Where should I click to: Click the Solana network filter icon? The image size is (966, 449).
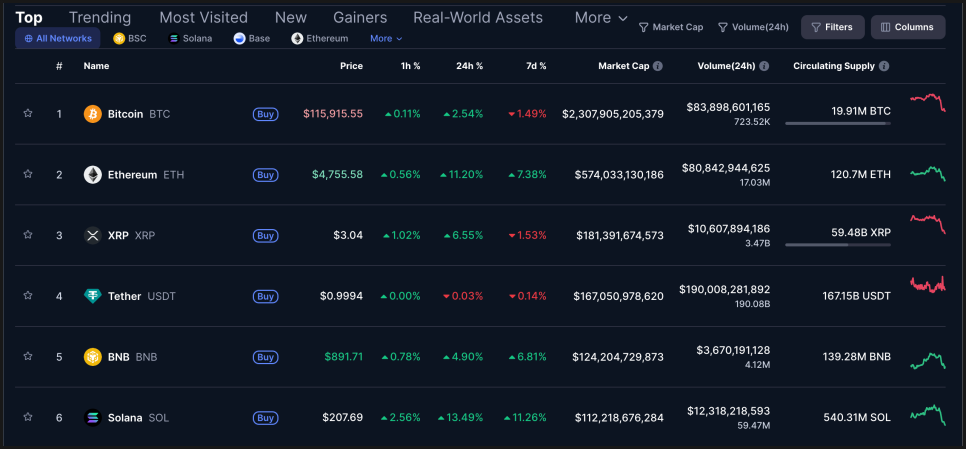pos(173,39)
